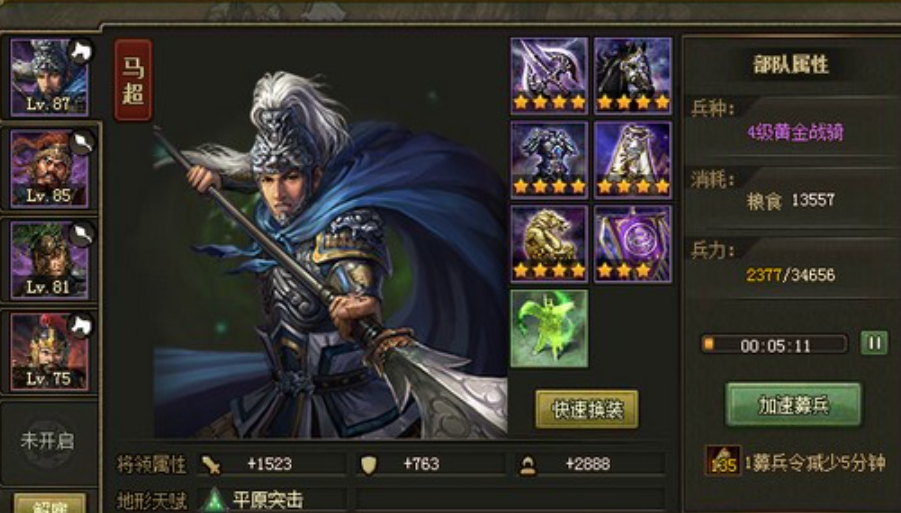This screenshot has width=901, height=513.
Task: Click the 快速换装 quick equip button
Action: pos(587,409)
